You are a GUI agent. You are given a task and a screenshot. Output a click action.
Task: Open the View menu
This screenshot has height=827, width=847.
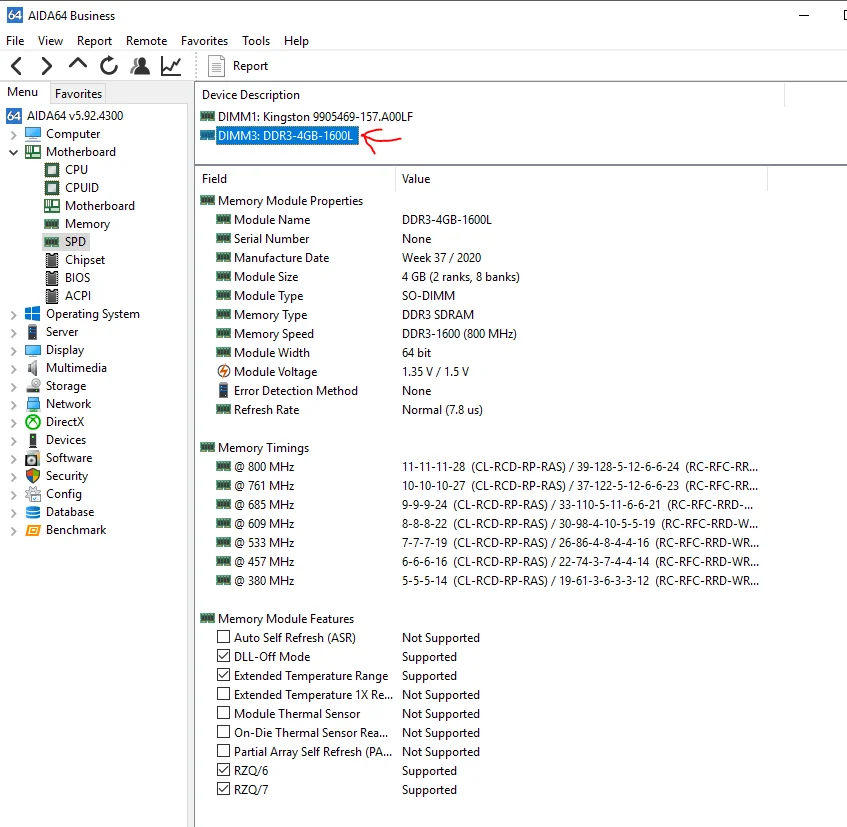click(x=50, y=41)
